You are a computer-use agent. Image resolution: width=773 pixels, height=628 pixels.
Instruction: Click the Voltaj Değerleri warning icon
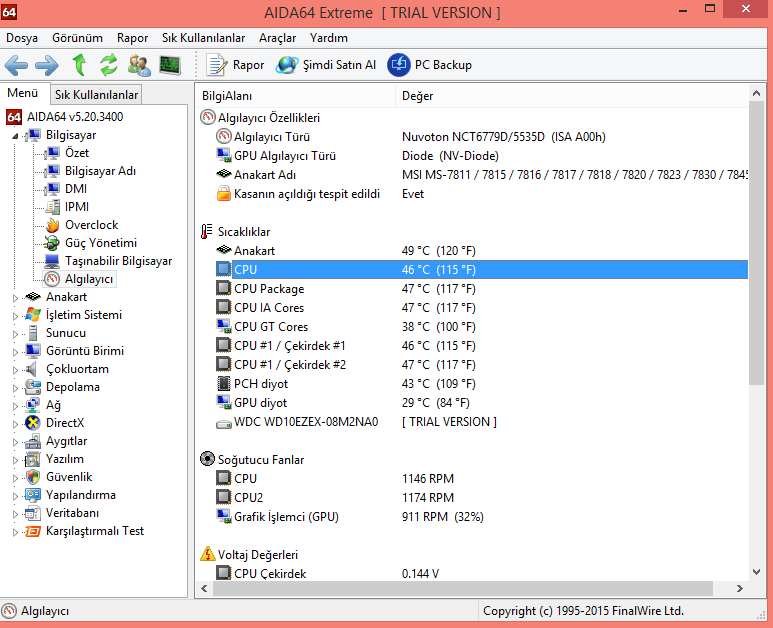click(208, 554)
